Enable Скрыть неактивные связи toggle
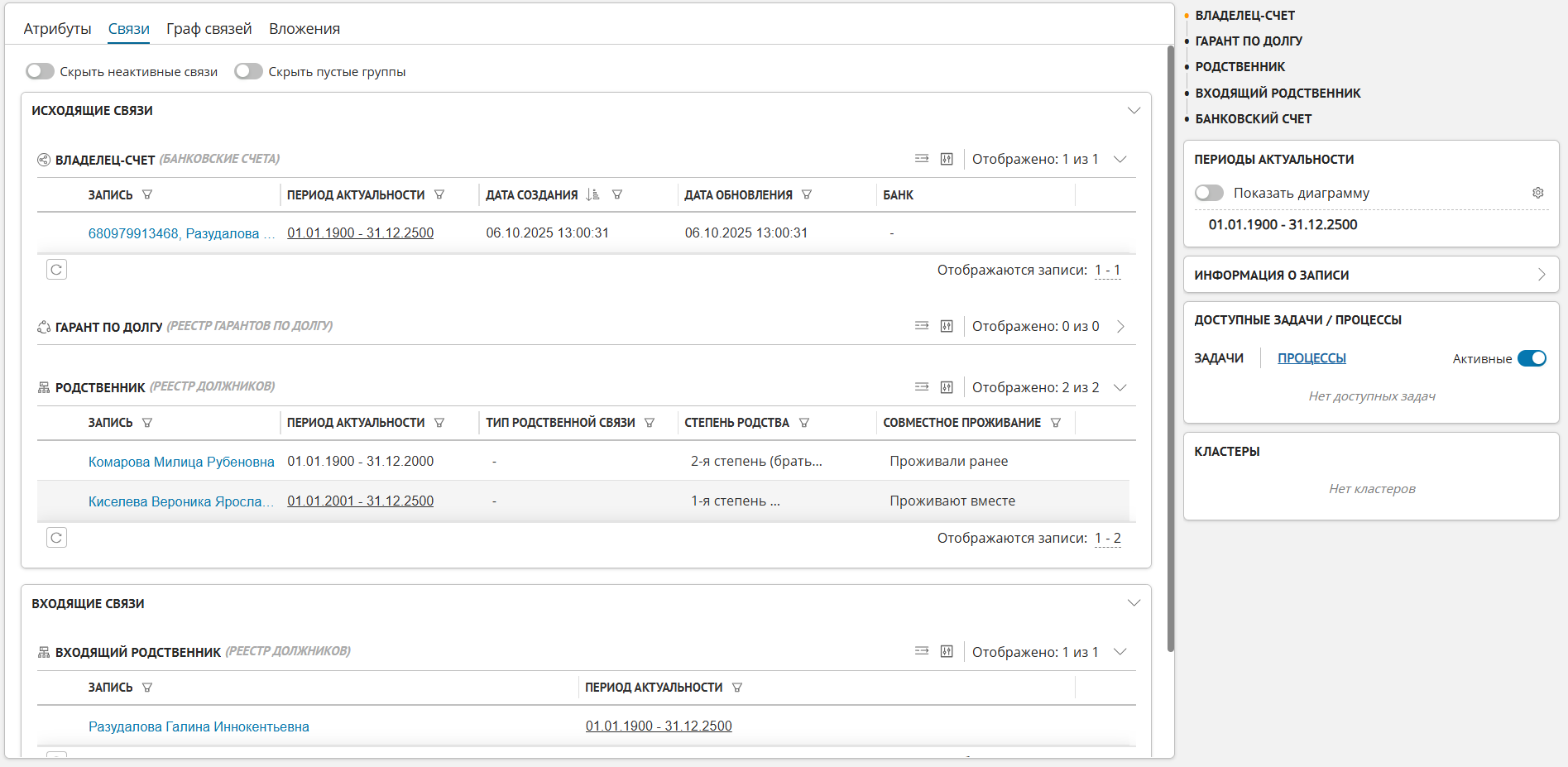 point(40,72)
